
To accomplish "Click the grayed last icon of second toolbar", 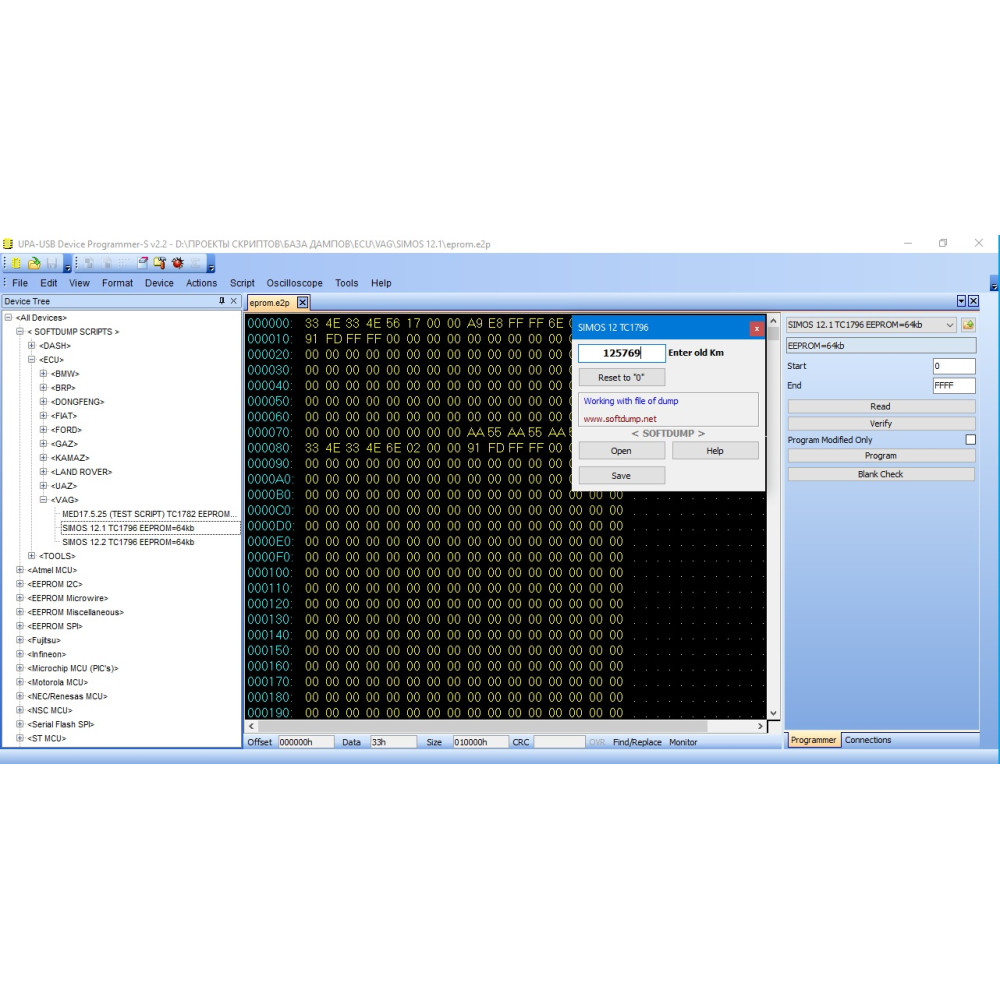I will 195,263.
